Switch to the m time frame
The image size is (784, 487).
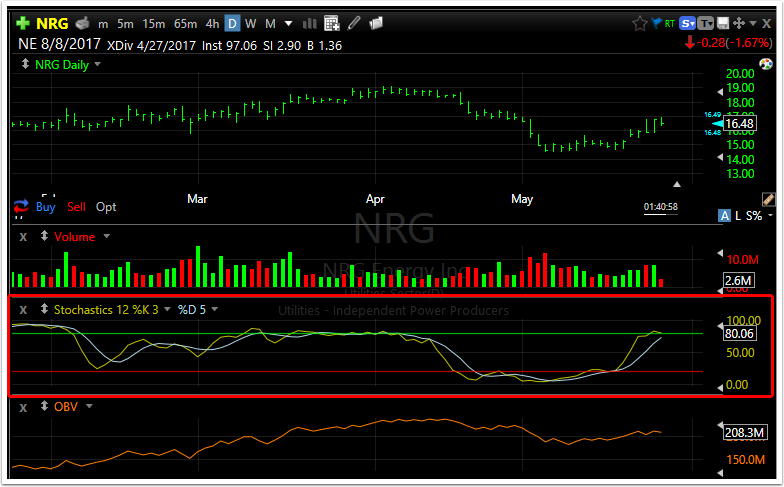(x=103, y=24)
